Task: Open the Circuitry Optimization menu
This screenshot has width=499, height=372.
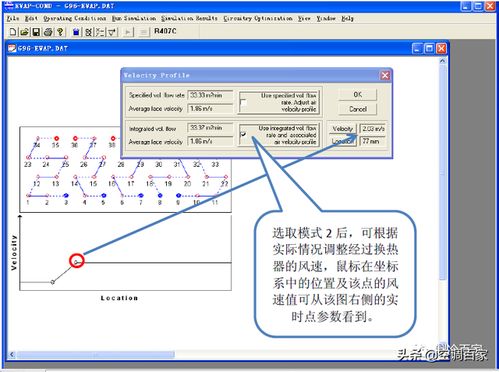Action: pyautogui.click(x=258, y=18)
